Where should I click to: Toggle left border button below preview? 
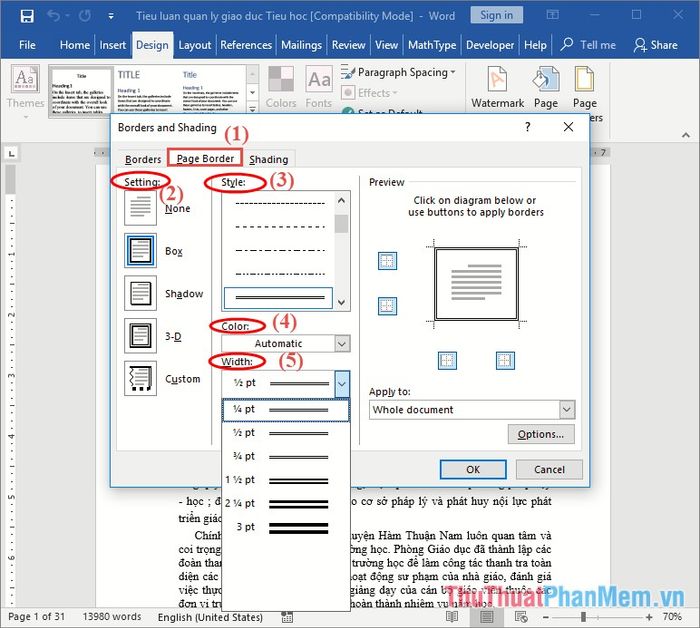pos(447,361)
